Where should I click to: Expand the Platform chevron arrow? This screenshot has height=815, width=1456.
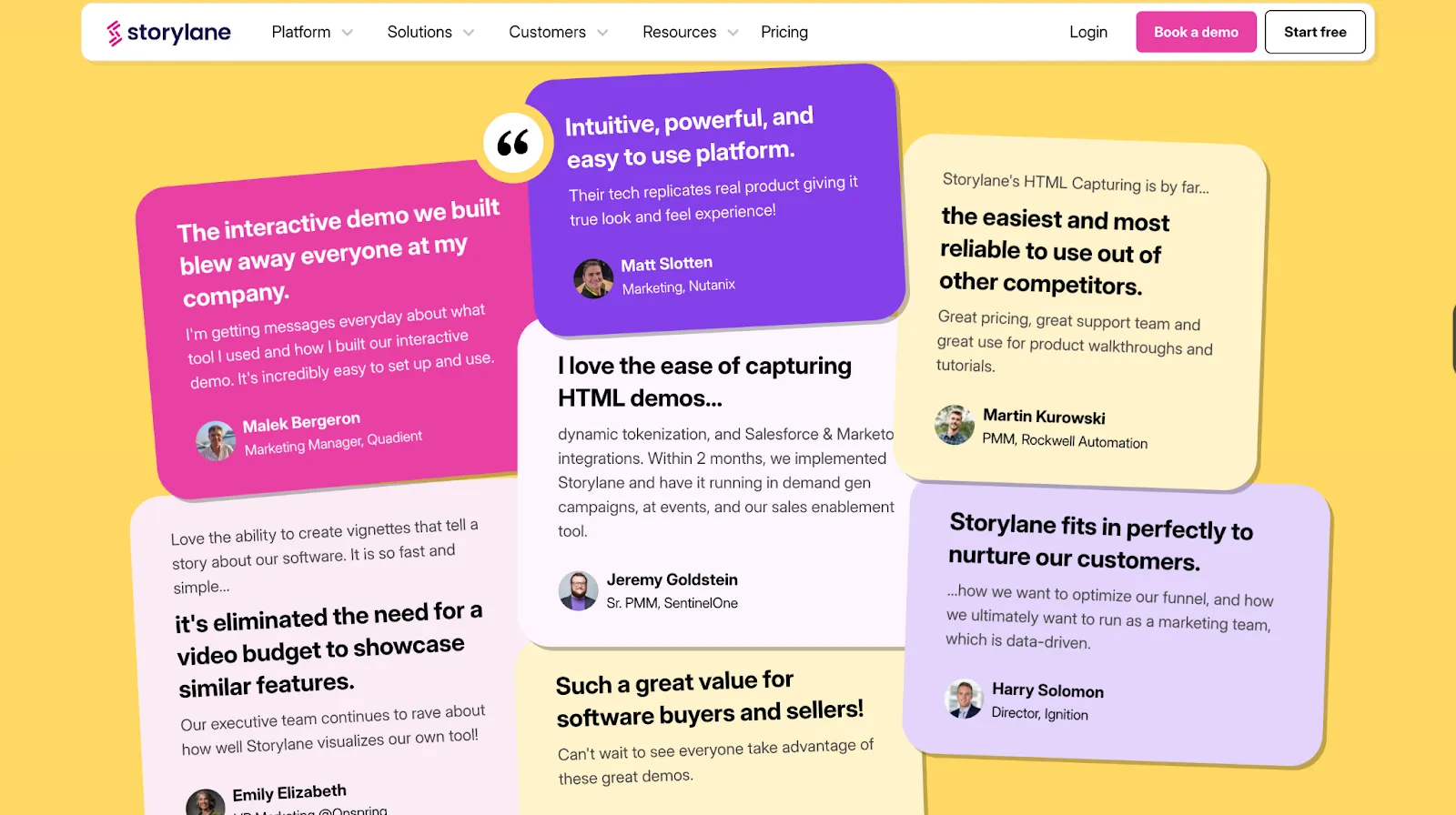(347, 33)
